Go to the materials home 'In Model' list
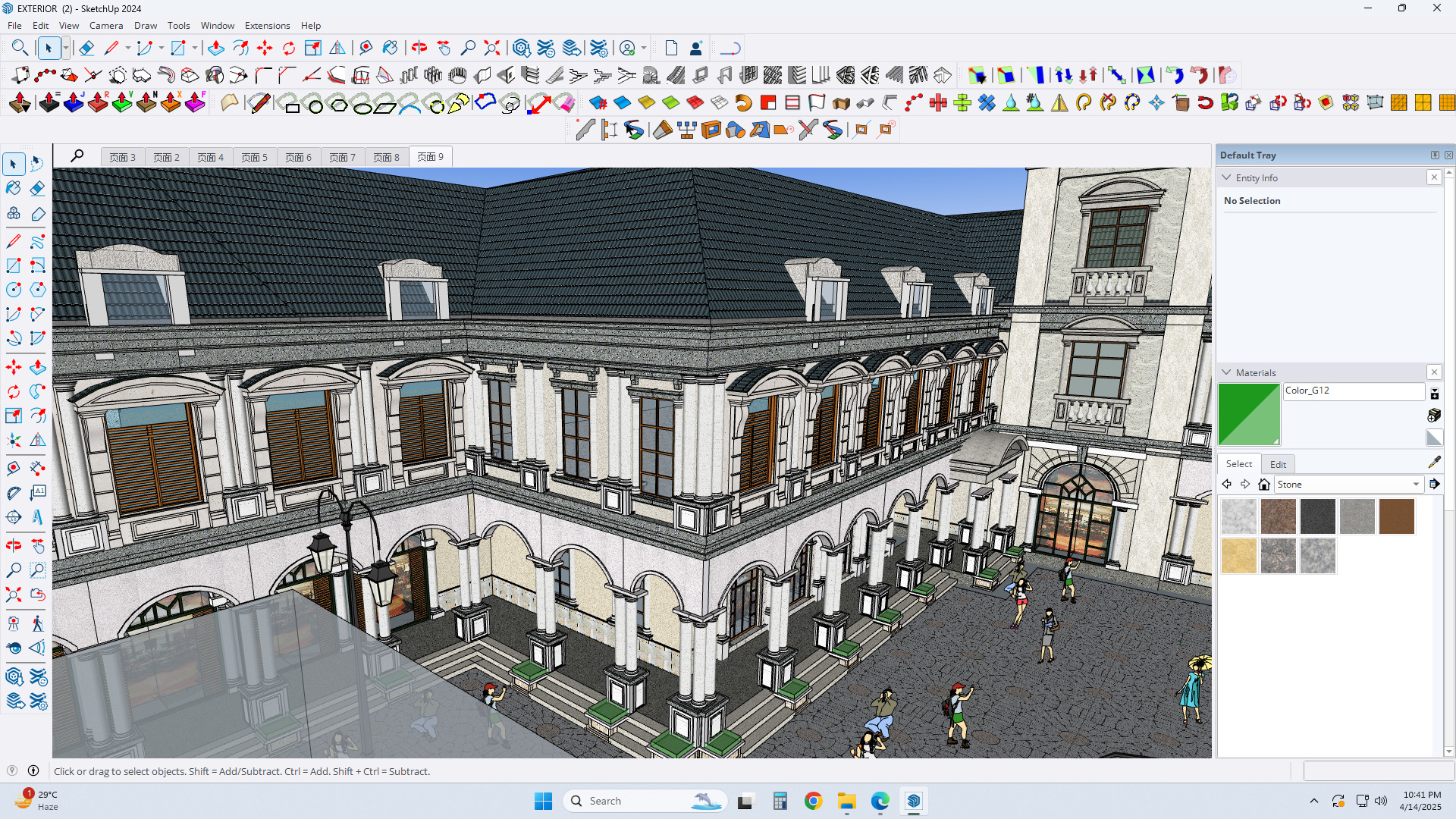1456x819 pixels. tap(1263, 484)
